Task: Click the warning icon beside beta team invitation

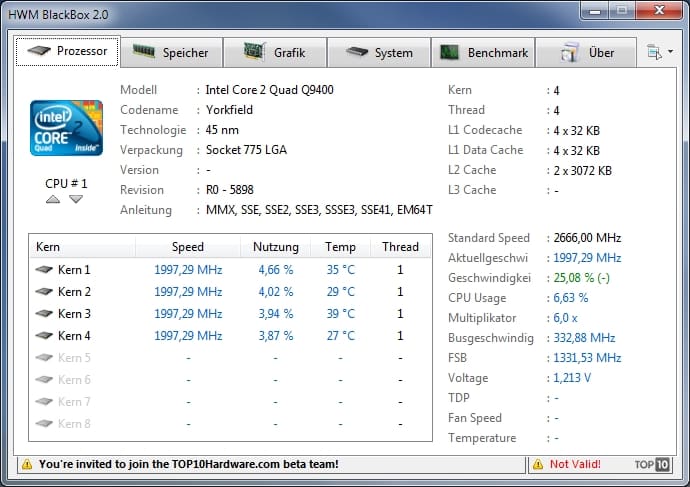Action: (27, 464)
